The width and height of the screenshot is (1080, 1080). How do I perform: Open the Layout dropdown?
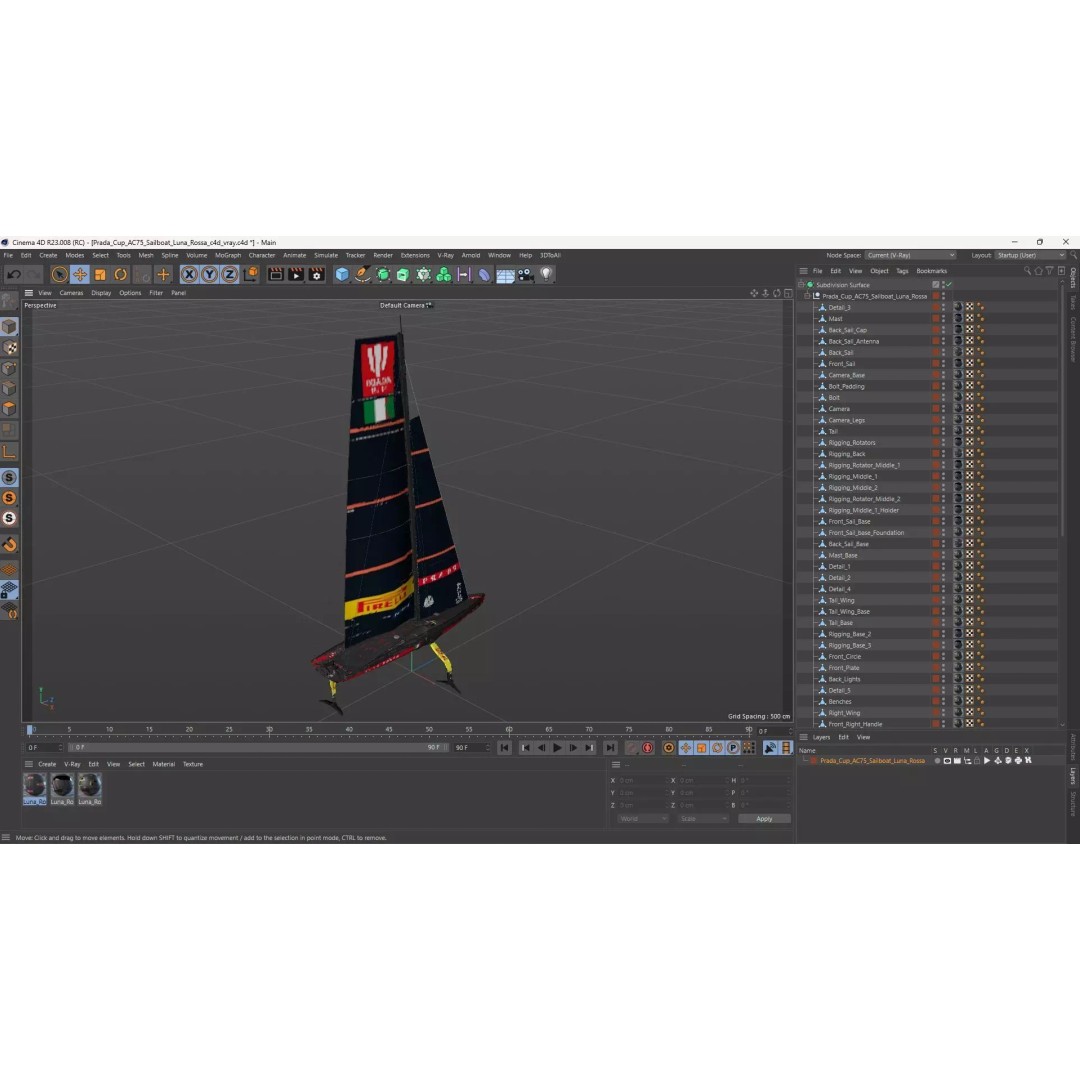(1030, 255)
